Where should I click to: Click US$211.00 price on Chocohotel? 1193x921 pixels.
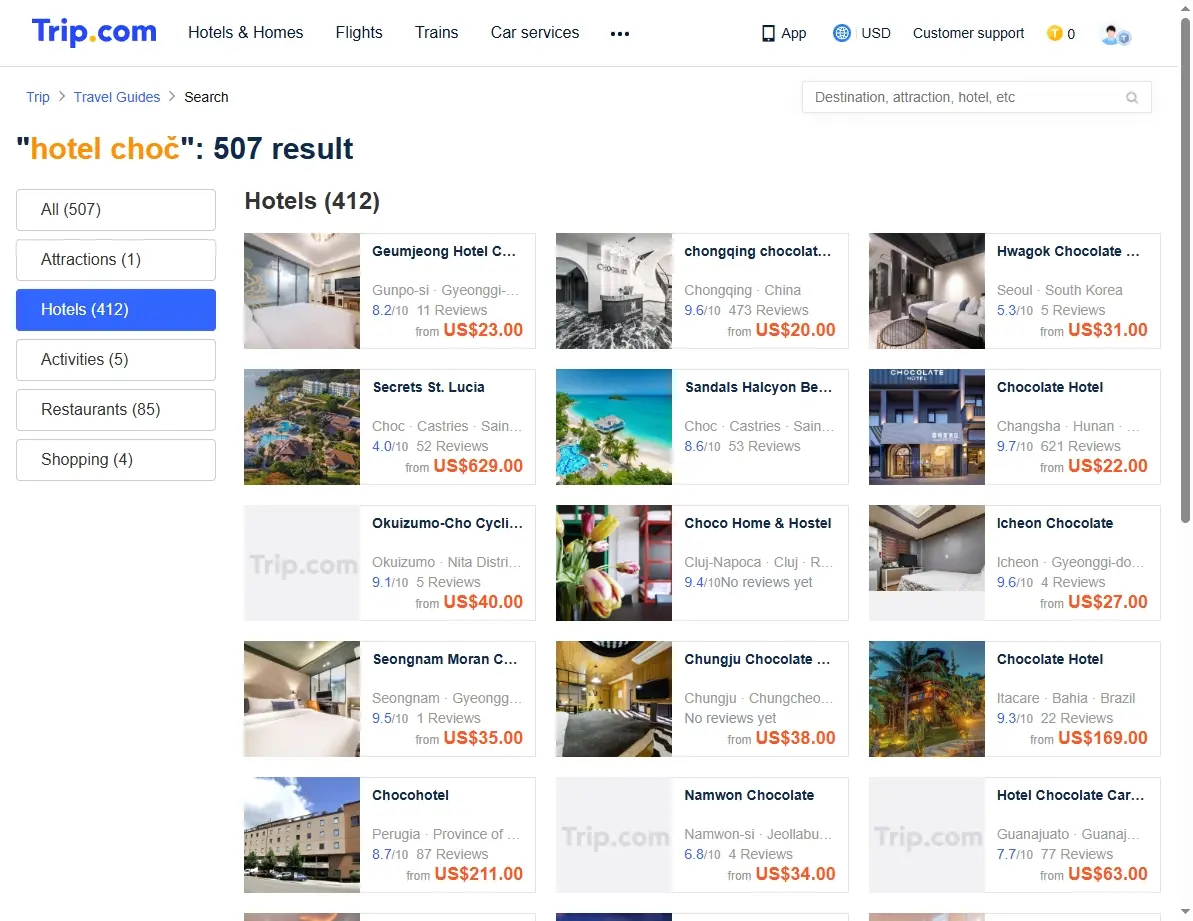point(479,875)
